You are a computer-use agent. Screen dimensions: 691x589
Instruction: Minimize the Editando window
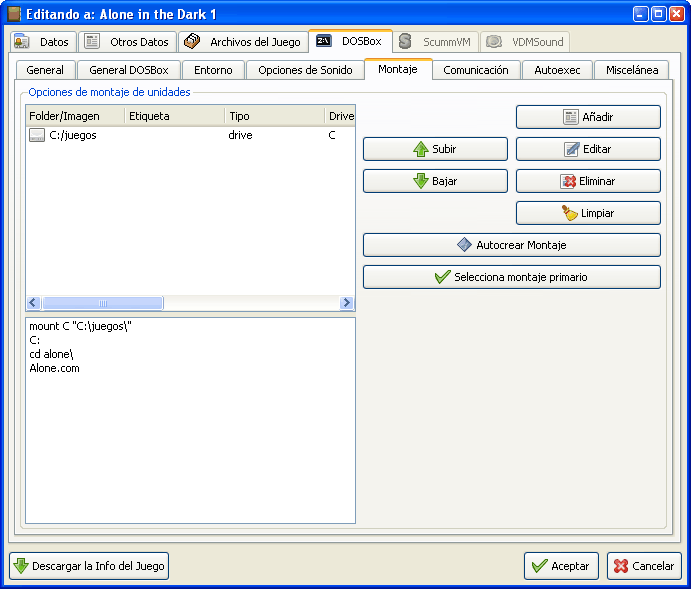click(641, 14)
